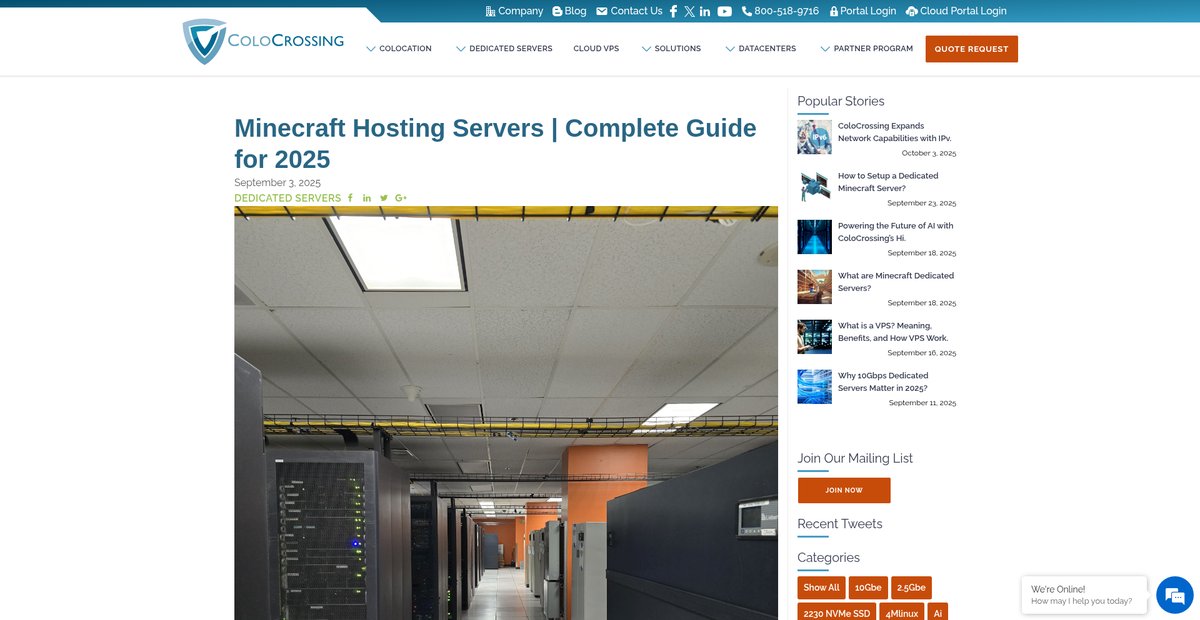
Task: Click the 'We're Online!' chat message box
Action: pos(1084,595)
